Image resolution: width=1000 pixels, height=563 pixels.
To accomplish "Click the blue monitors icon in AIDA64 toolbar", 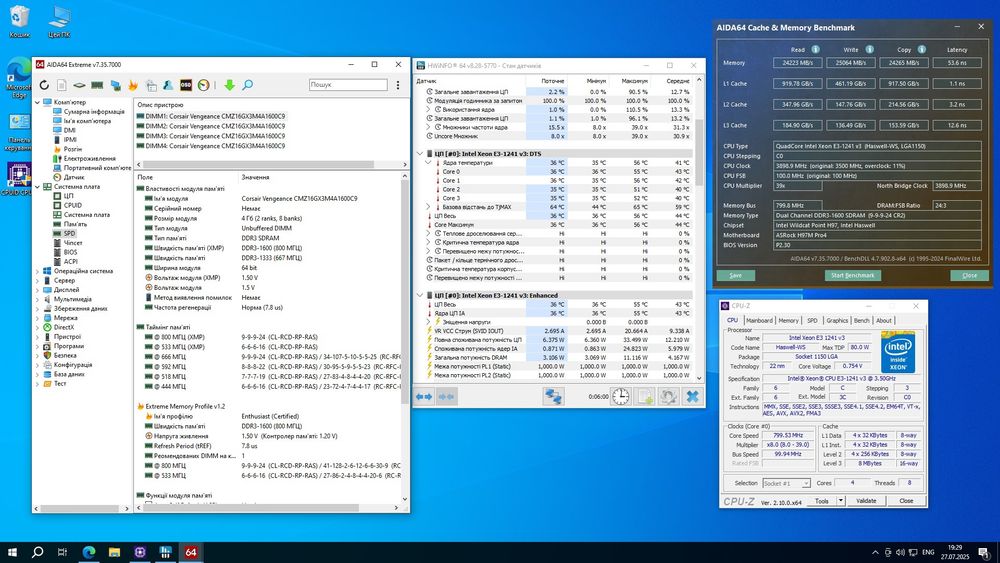I will pyautogui.click(x=115, y=85).
